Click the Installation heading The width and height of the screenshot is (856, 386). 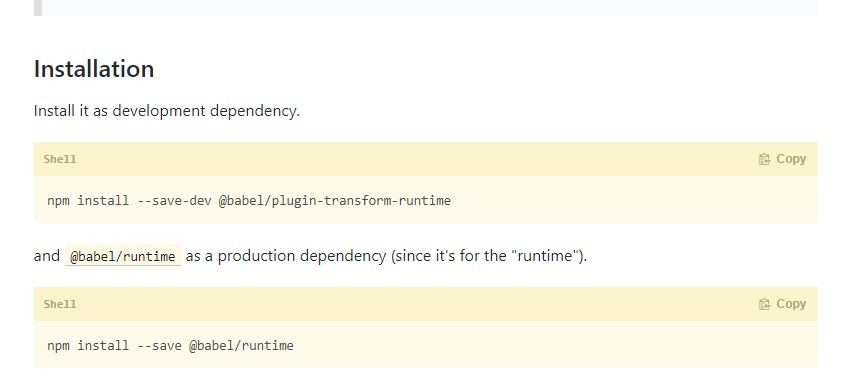[94, 69]
